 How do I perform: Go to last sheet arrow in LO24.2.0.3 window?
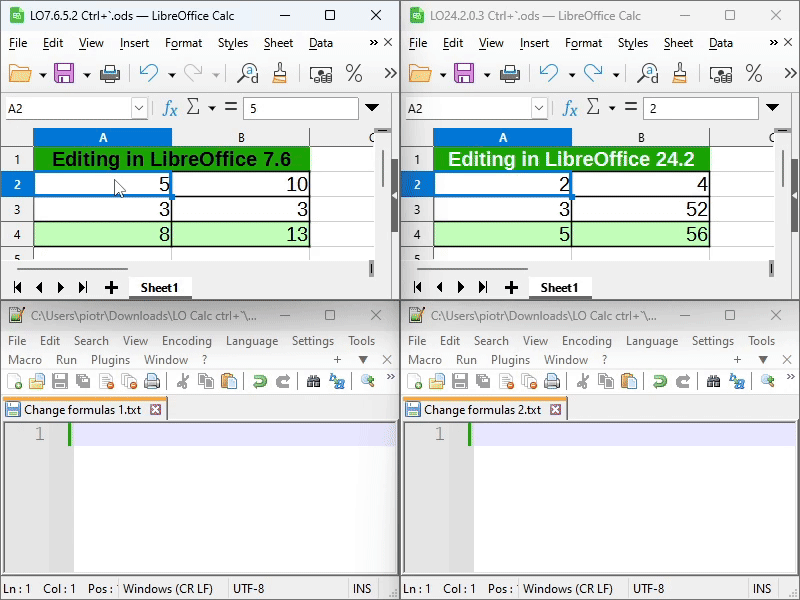pyautogui.click(x=483, y=287)
